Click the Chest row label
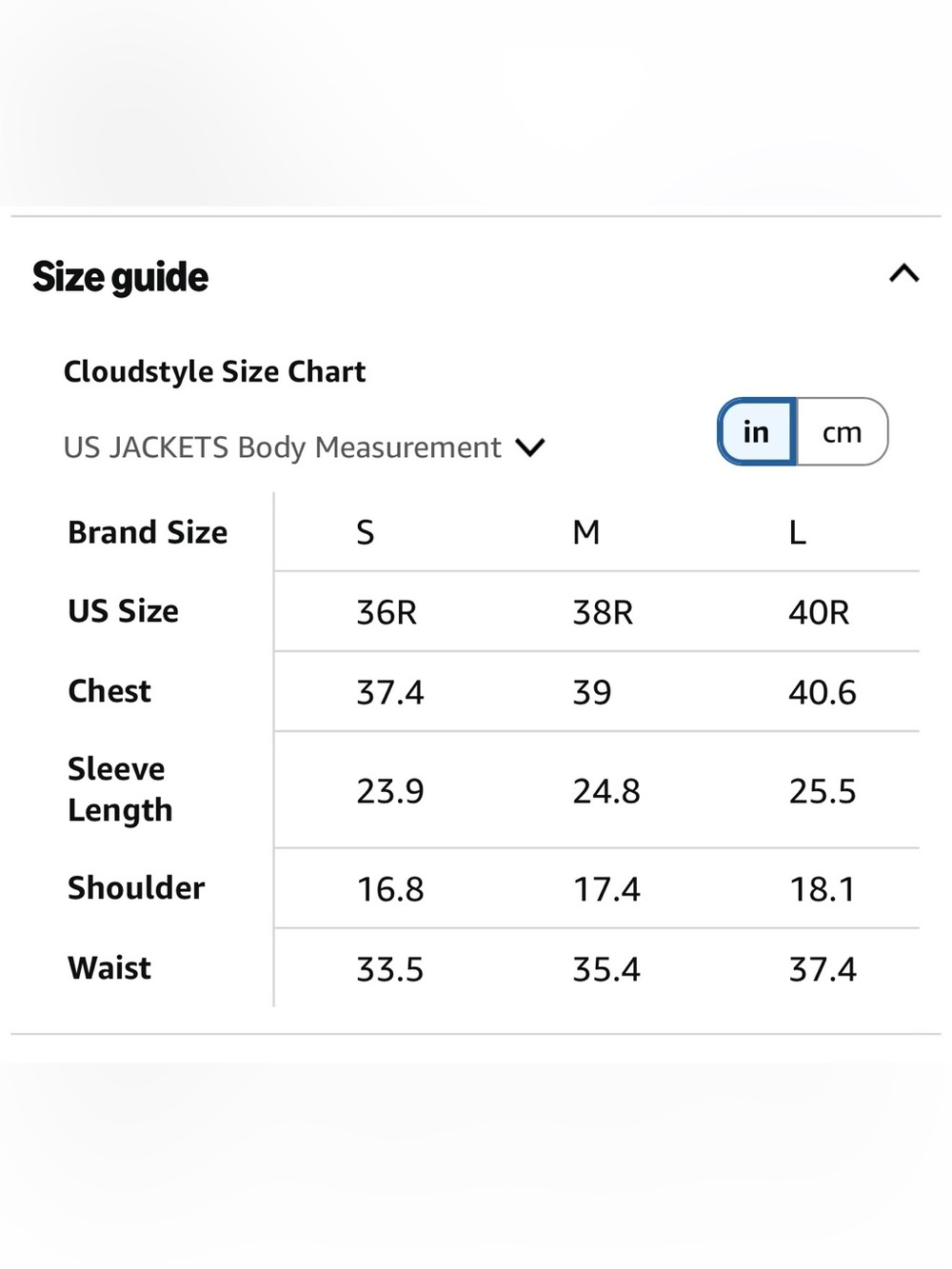This screenshot has width=952, height=1269. tap(109, 691)
